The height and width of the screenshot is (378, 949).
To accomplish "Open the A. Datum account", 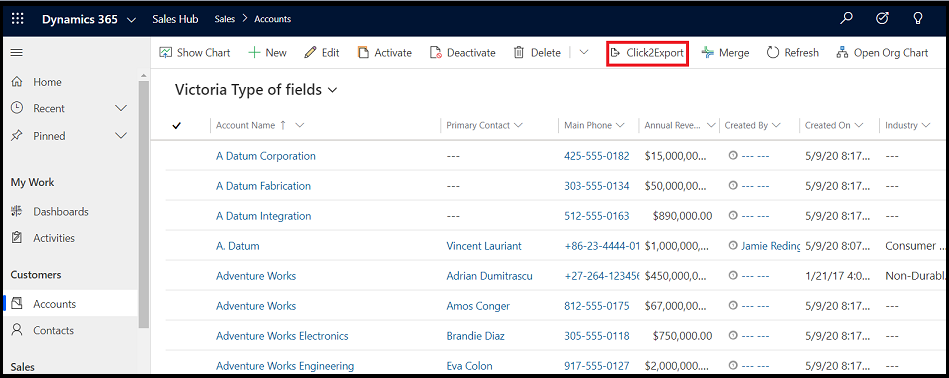I will click(237, 246).
